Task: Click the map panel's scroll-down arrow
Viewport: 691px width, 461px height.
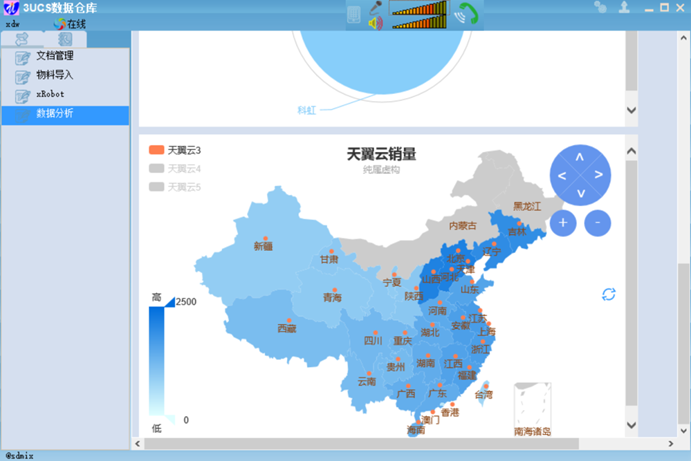Action: point(632,425)
